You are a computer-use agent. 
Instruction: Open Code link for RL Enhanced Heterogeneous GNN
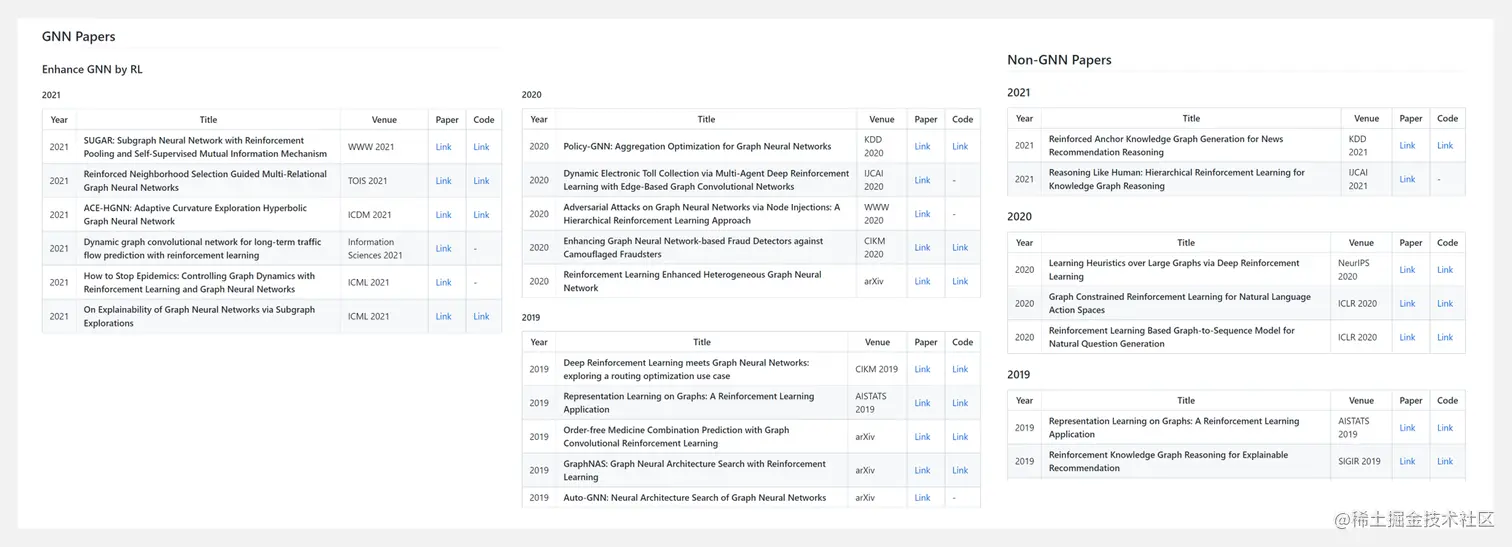960,282
